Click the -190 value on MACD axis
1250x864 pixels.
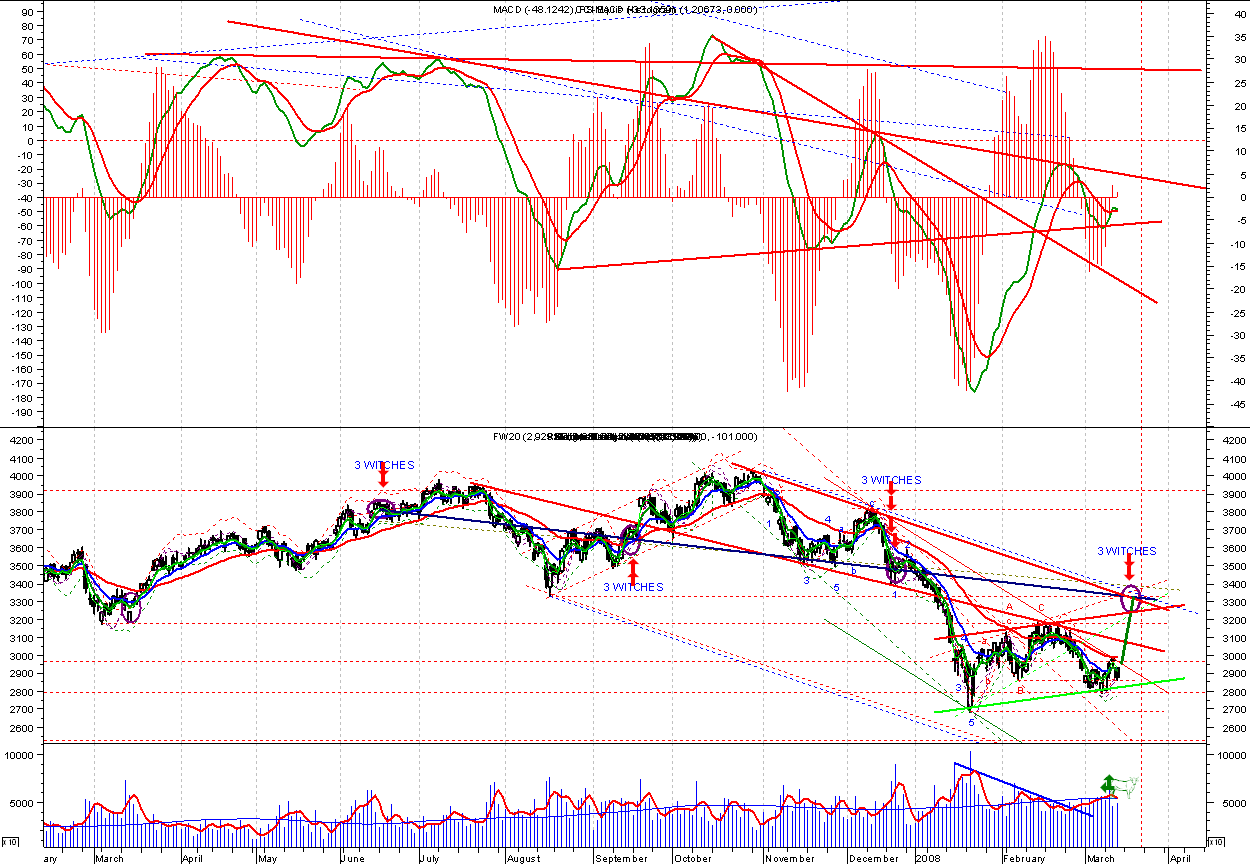click(x=20, y=412)
